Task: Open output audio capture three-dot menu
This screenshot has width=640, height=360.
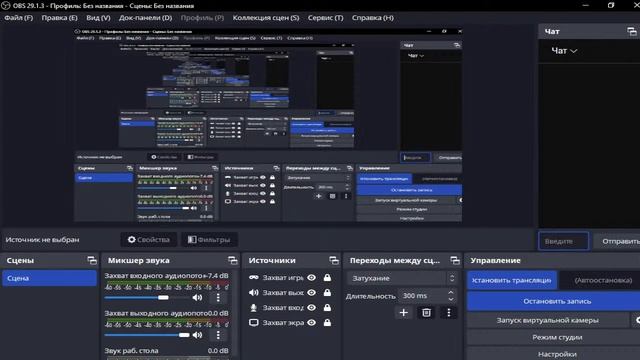Action: pos(218,335)
